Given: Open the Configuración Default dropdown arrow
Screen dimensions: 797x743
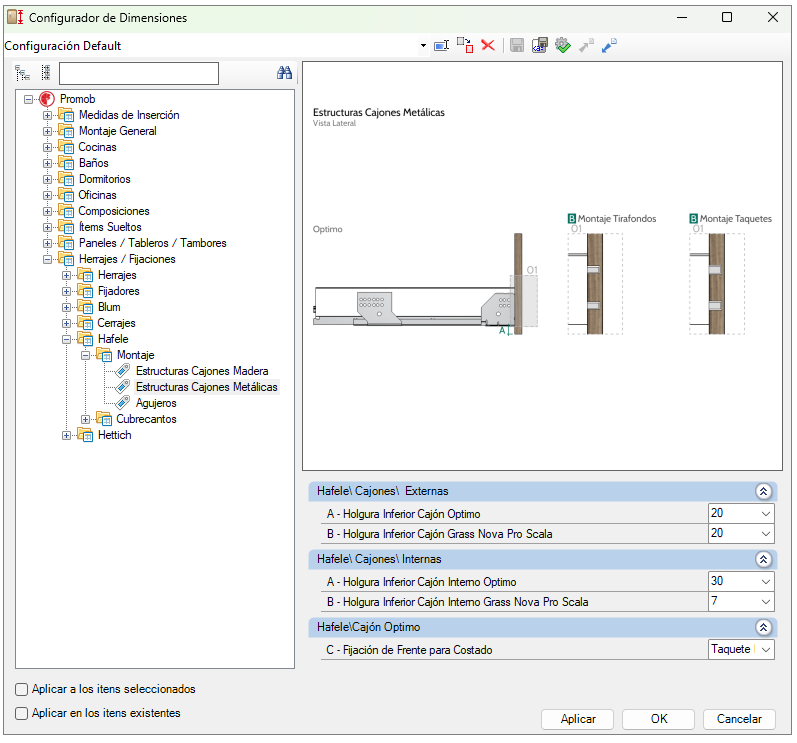Looking at the screenshot, I should pos(424,46).
